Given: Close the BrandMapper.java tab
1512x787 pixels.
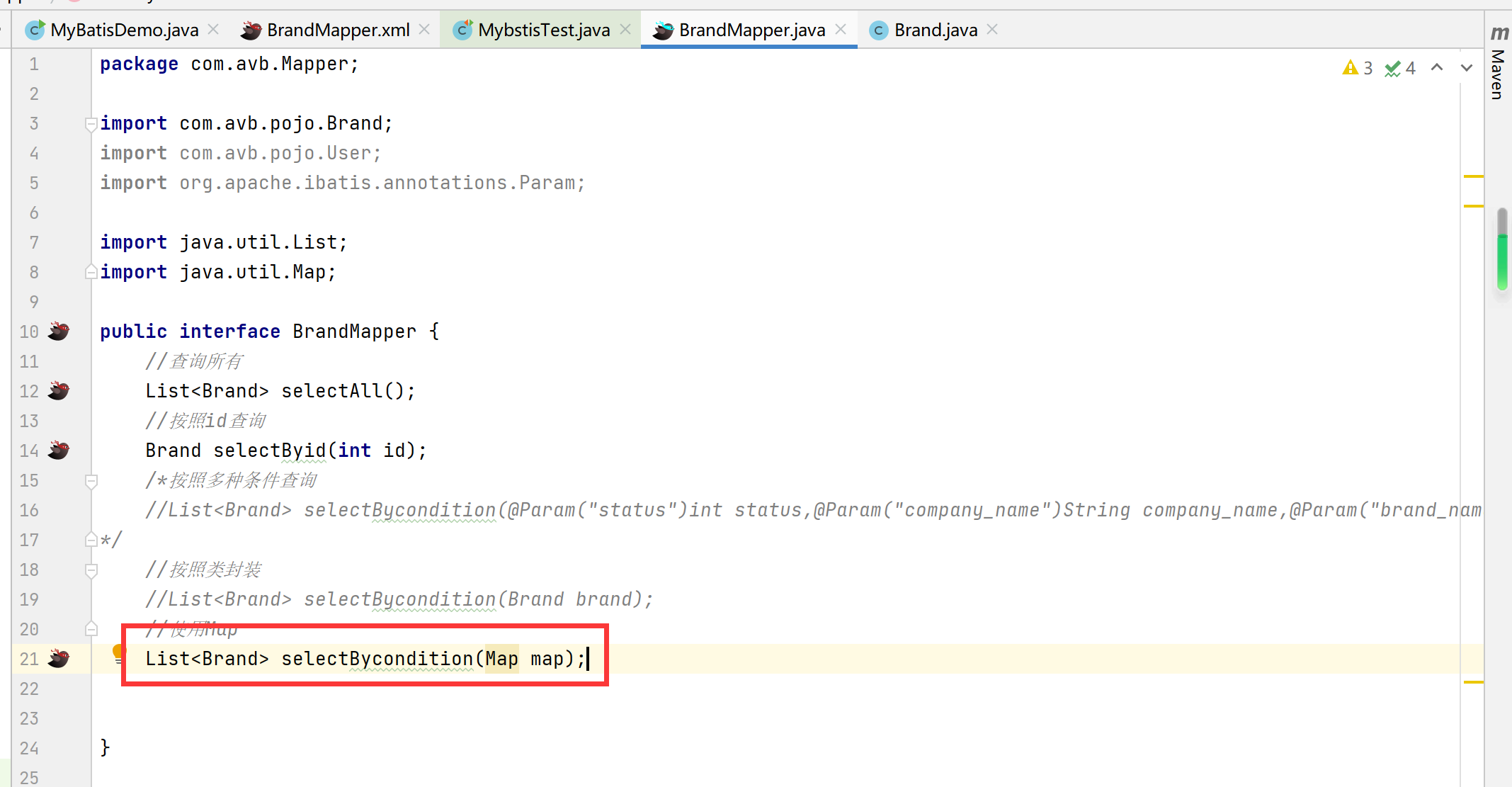Looking at the screenshot, I should pos(841,30).
